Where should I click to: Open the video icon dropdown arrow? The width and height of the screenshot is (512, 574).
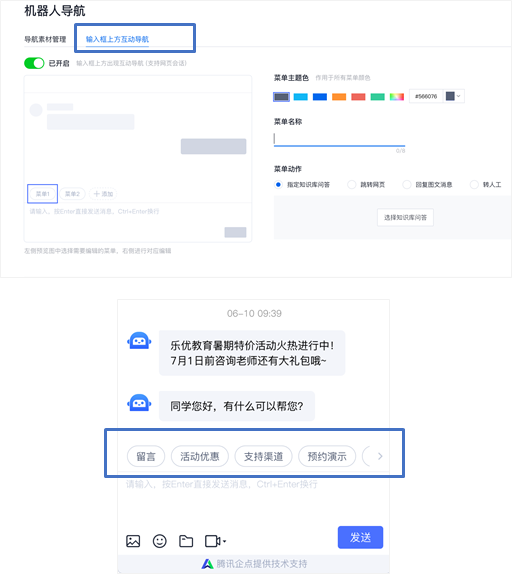coord(224,541)
